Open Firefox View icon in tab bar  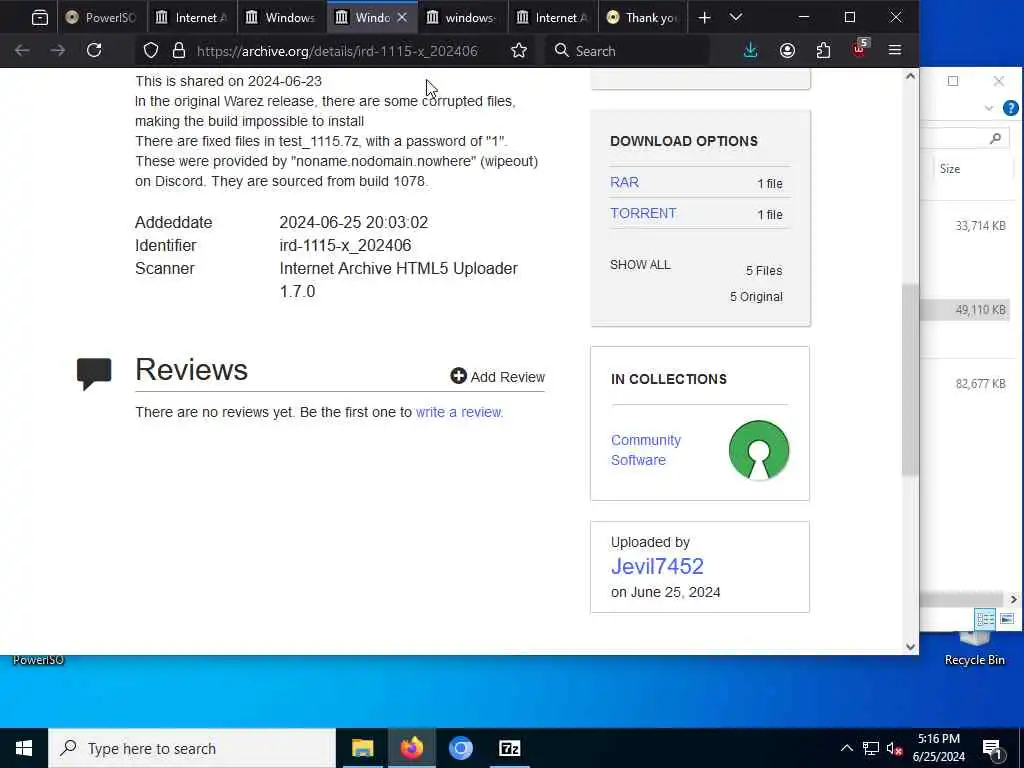tap(40, 18)
